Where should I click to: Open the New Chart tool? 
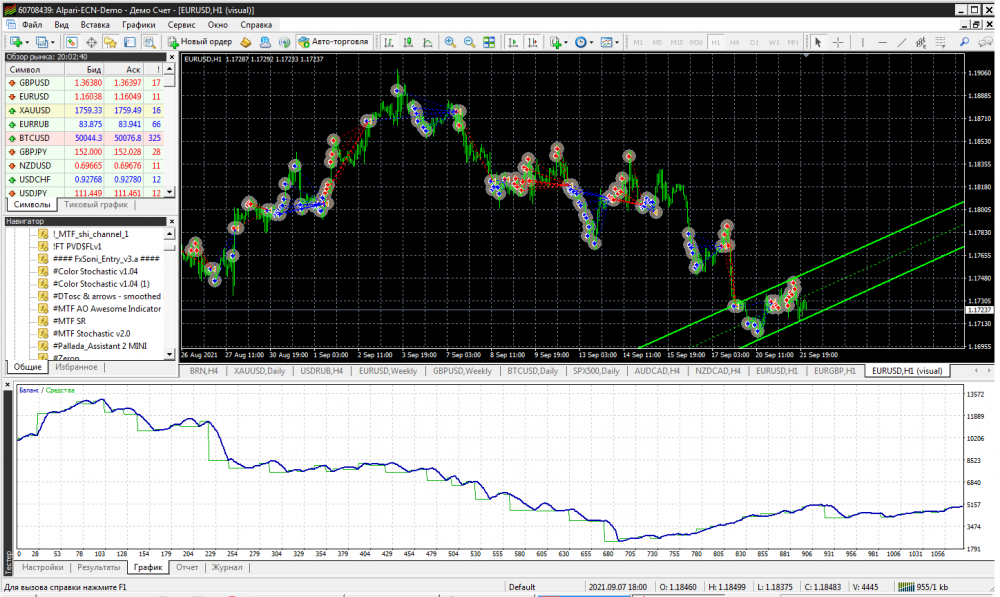[16, 42]
